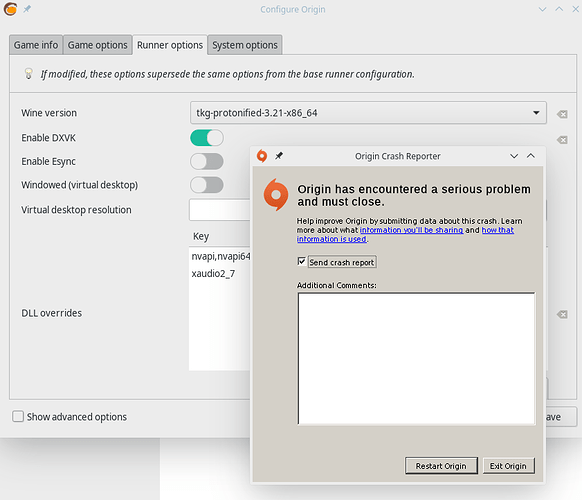Click the partially hidden Save button

[x=561, y=417]
